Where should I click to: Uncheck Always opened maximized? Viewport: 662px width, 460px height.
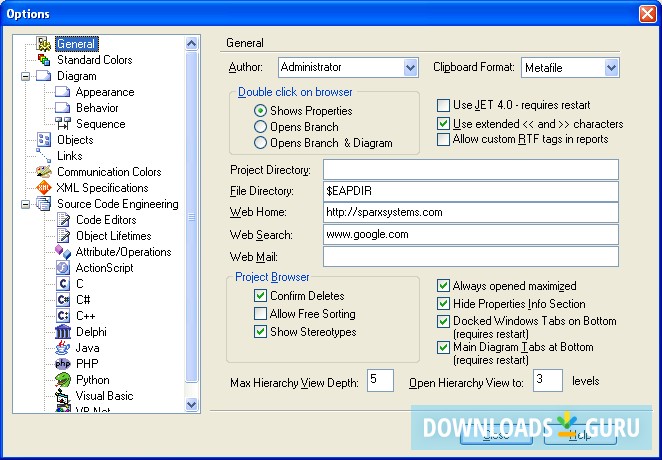pyautogui.click(x=443, y=286)
